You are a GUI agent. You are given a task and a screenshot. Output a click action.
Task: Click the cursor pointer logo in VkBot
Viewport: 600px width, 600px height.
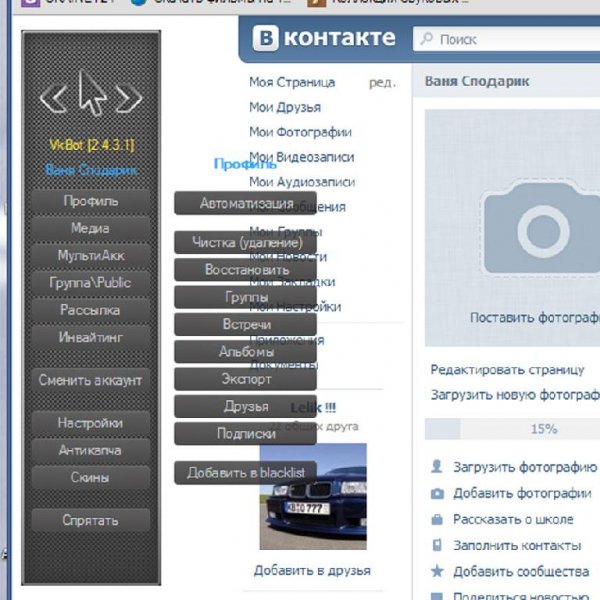point(92,93)
